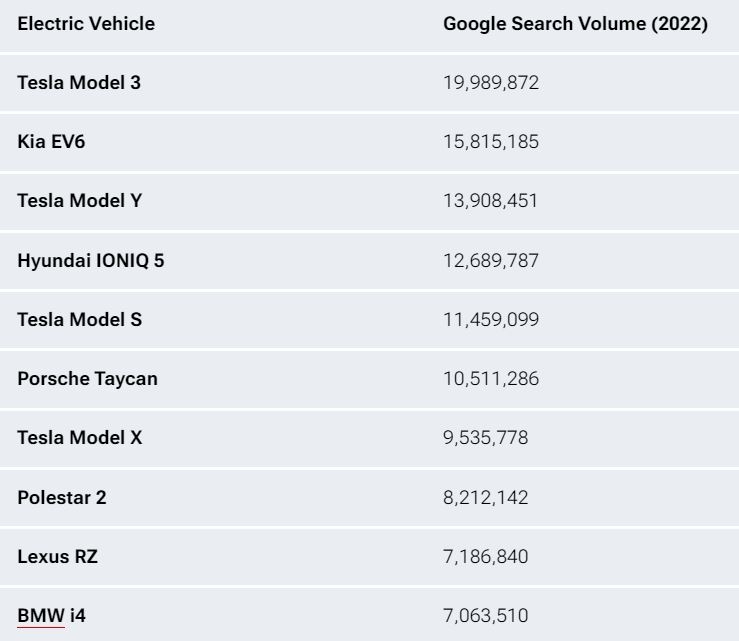
Task: Click the value 19,989,872
Action: tap(491, 83)
